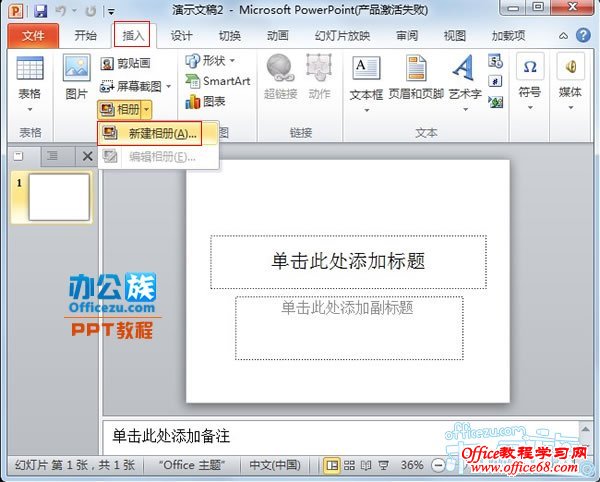Insert a table with the 表格 icon
Viewport: 600px width, 482px height.
tap(30, 68)
